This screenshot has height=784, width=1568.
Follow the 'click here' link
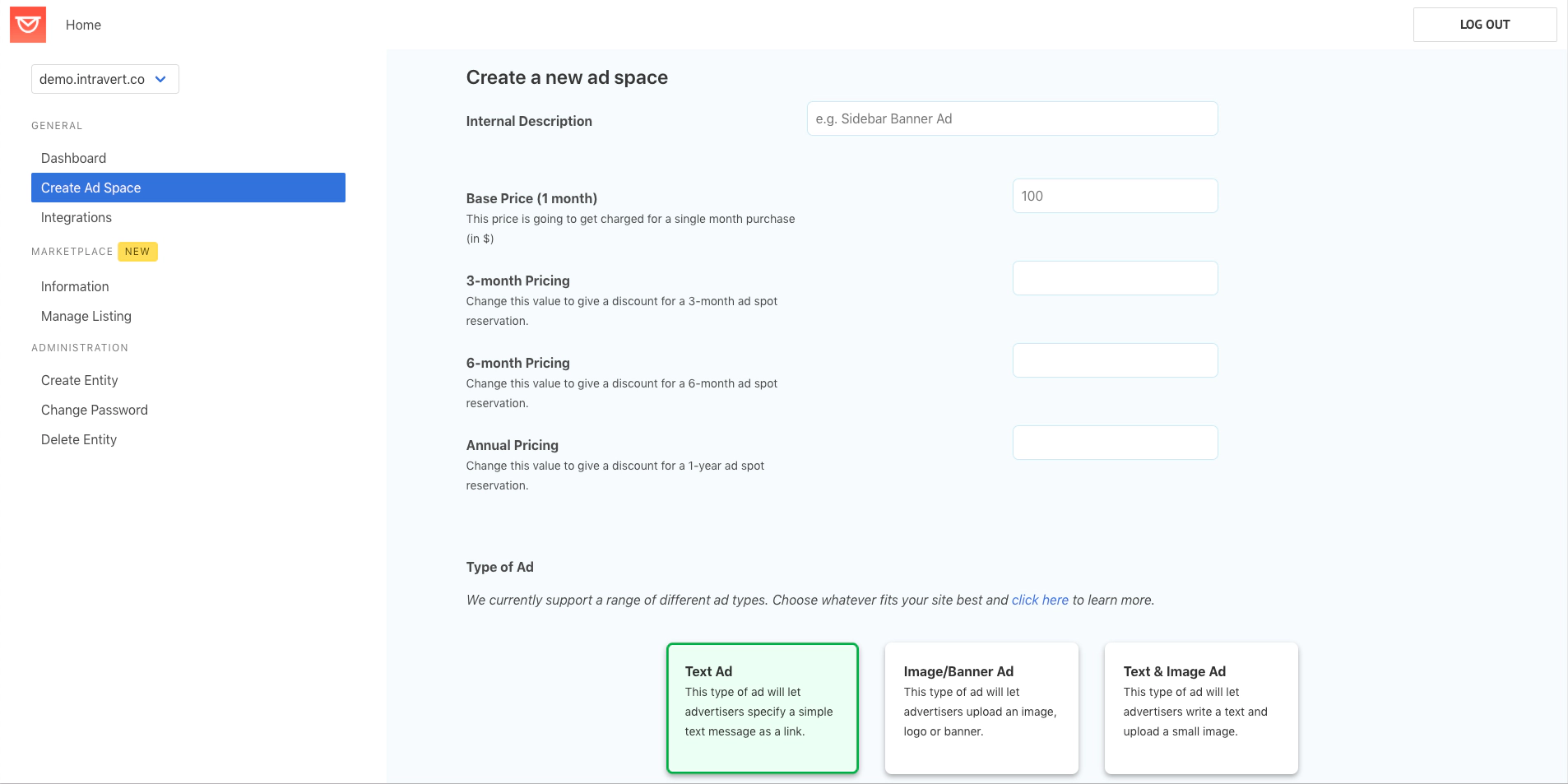click(1039, 600)
